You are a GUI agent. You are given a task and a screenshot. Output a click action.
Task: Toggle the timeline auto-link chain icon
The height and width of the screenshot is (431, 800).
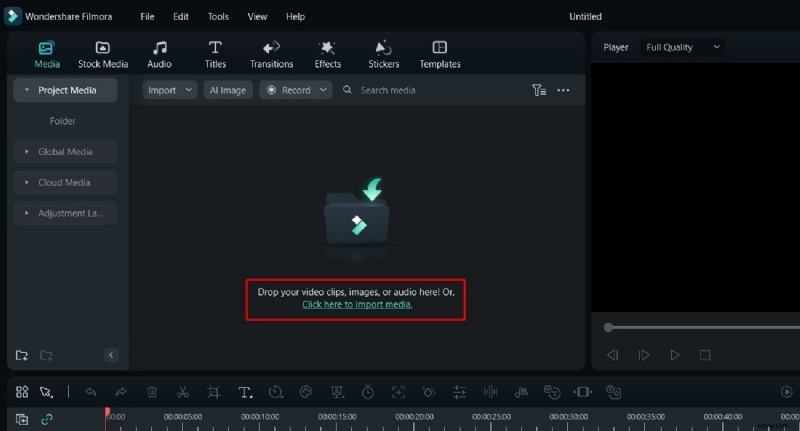pyautogui.click(x=46, y=419)
